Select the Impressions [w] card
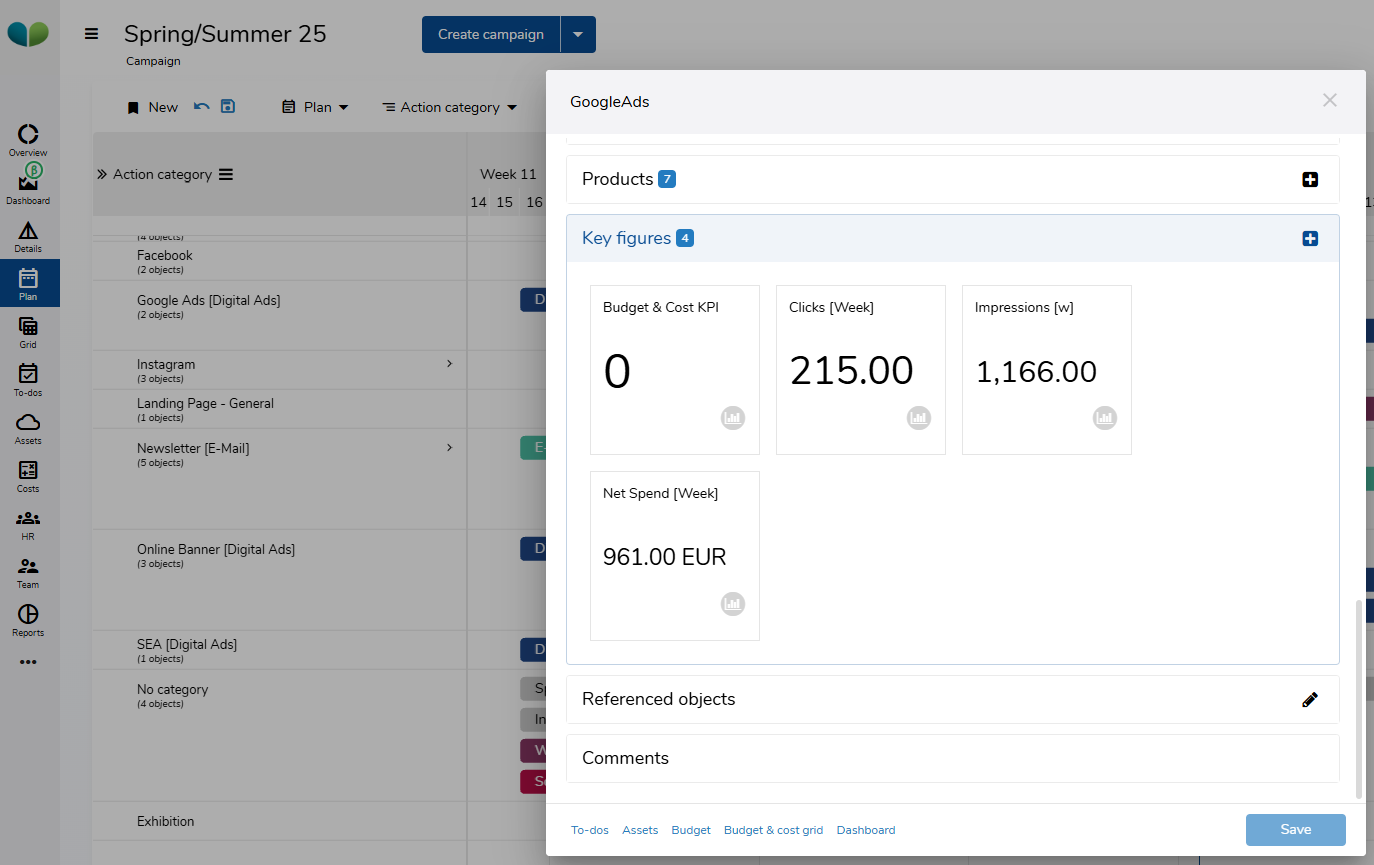 [x=1047, y=370]
